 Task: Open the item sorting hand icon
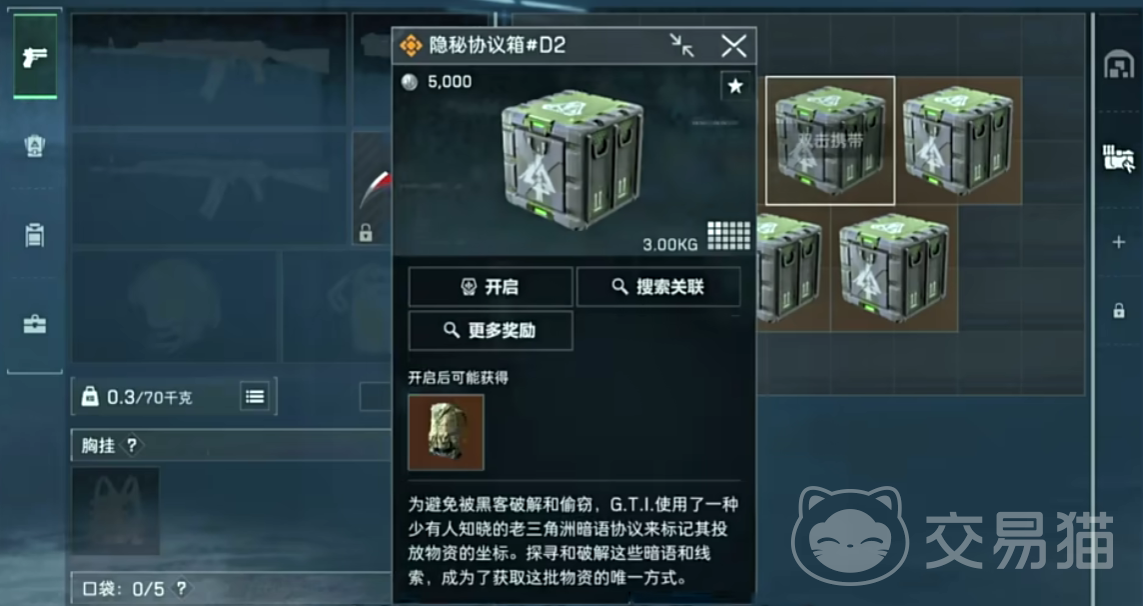pyautogui.click(x=1119, y=158)
